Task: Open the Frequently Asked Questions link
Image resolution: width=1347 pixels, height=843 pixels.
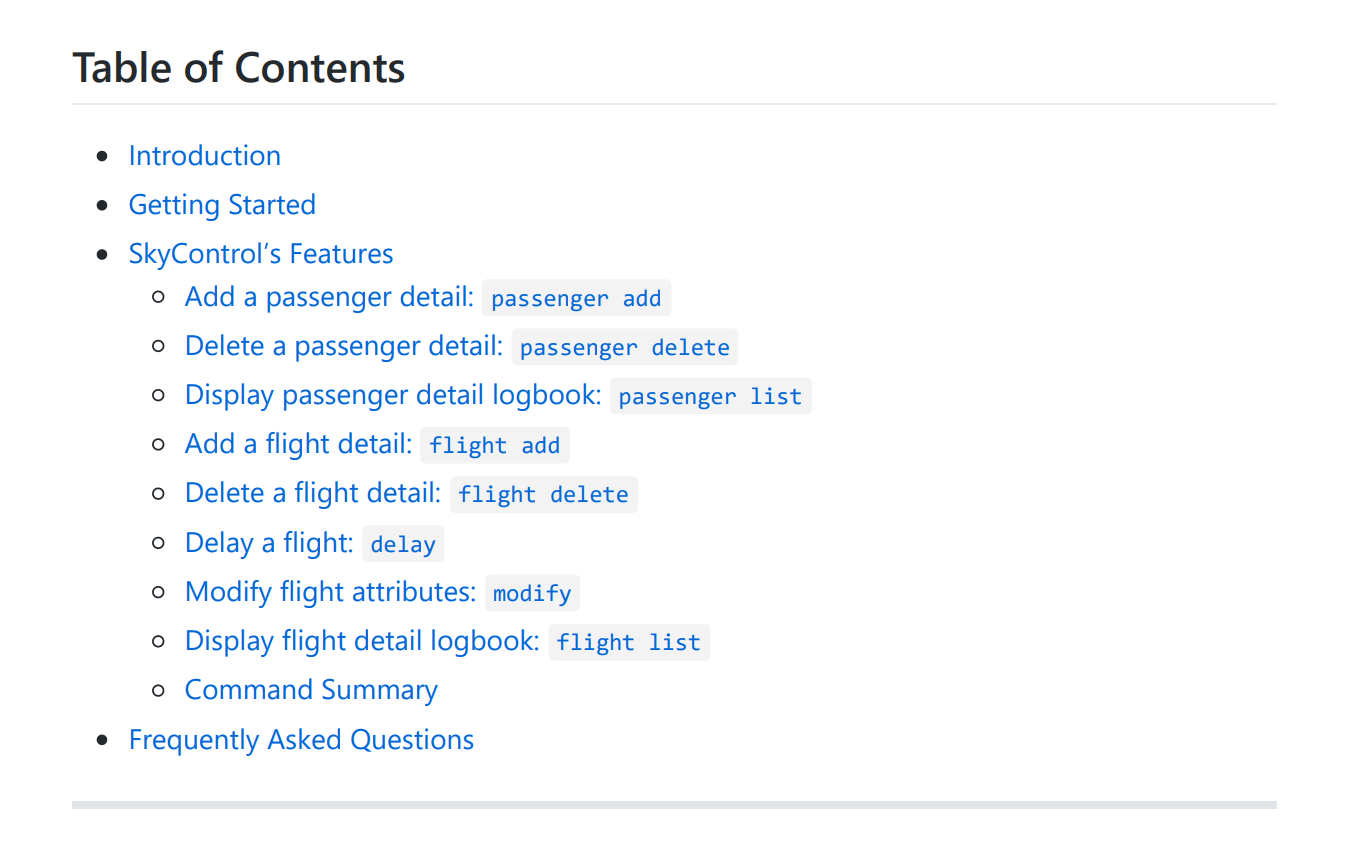Action: point(301,740)
